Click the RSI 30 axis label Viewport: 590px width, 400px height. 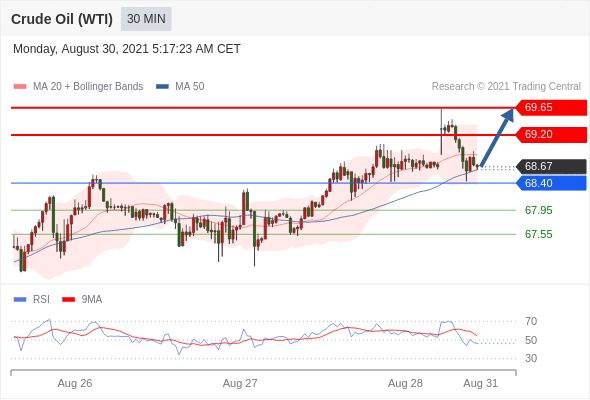[531, 358]
